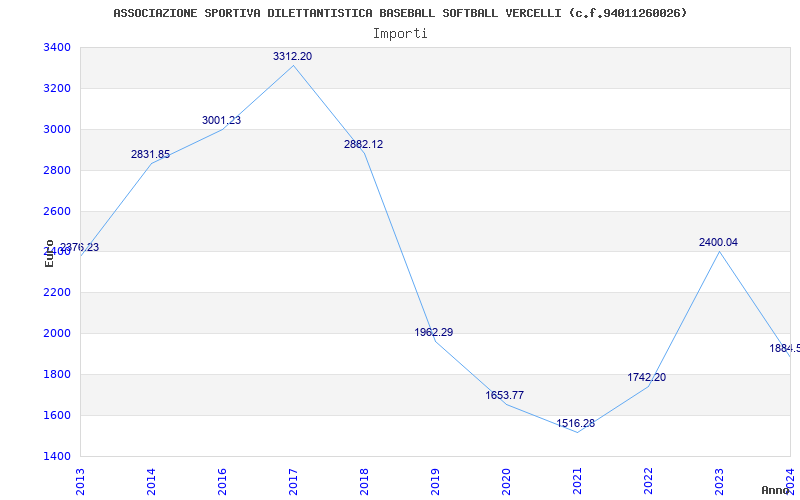Click the x-axis year 2023
This screenshot has width=800, height=500.
coord(719,481)
